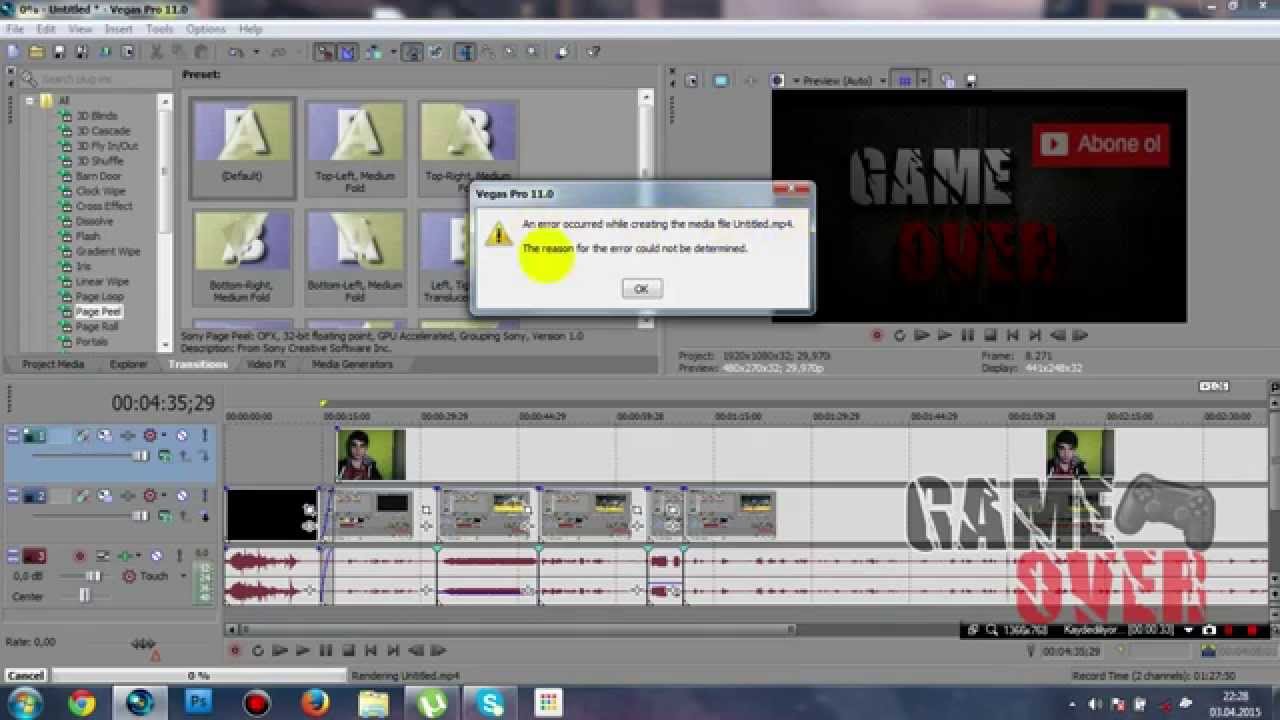Image resolution: width=1280 pixels, height=720 pixels.
Task: Select the Cross Effect transition
Action: point(104,206)
